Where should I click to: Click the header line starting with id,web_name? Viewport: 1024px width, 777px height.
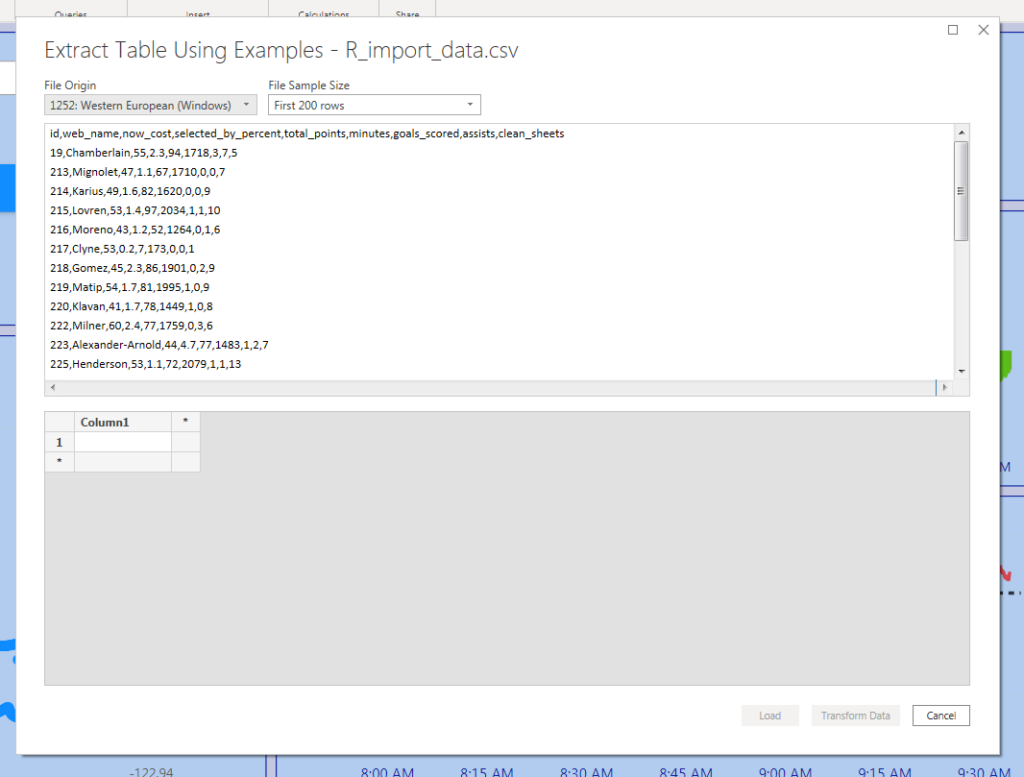click(x=307, y=133)
